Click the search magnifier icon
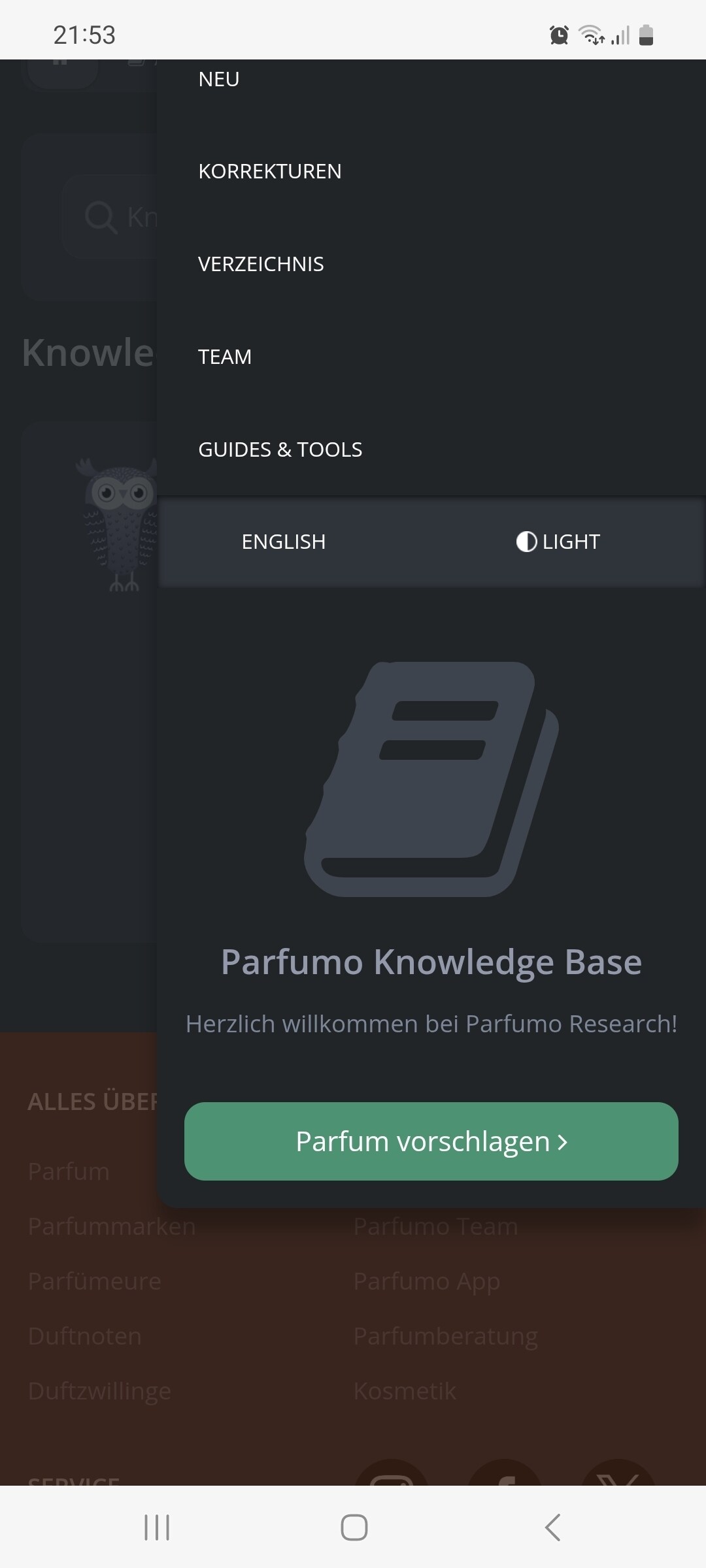The image size is (706, 1568). pyautogui.click(x=100, y=217)
